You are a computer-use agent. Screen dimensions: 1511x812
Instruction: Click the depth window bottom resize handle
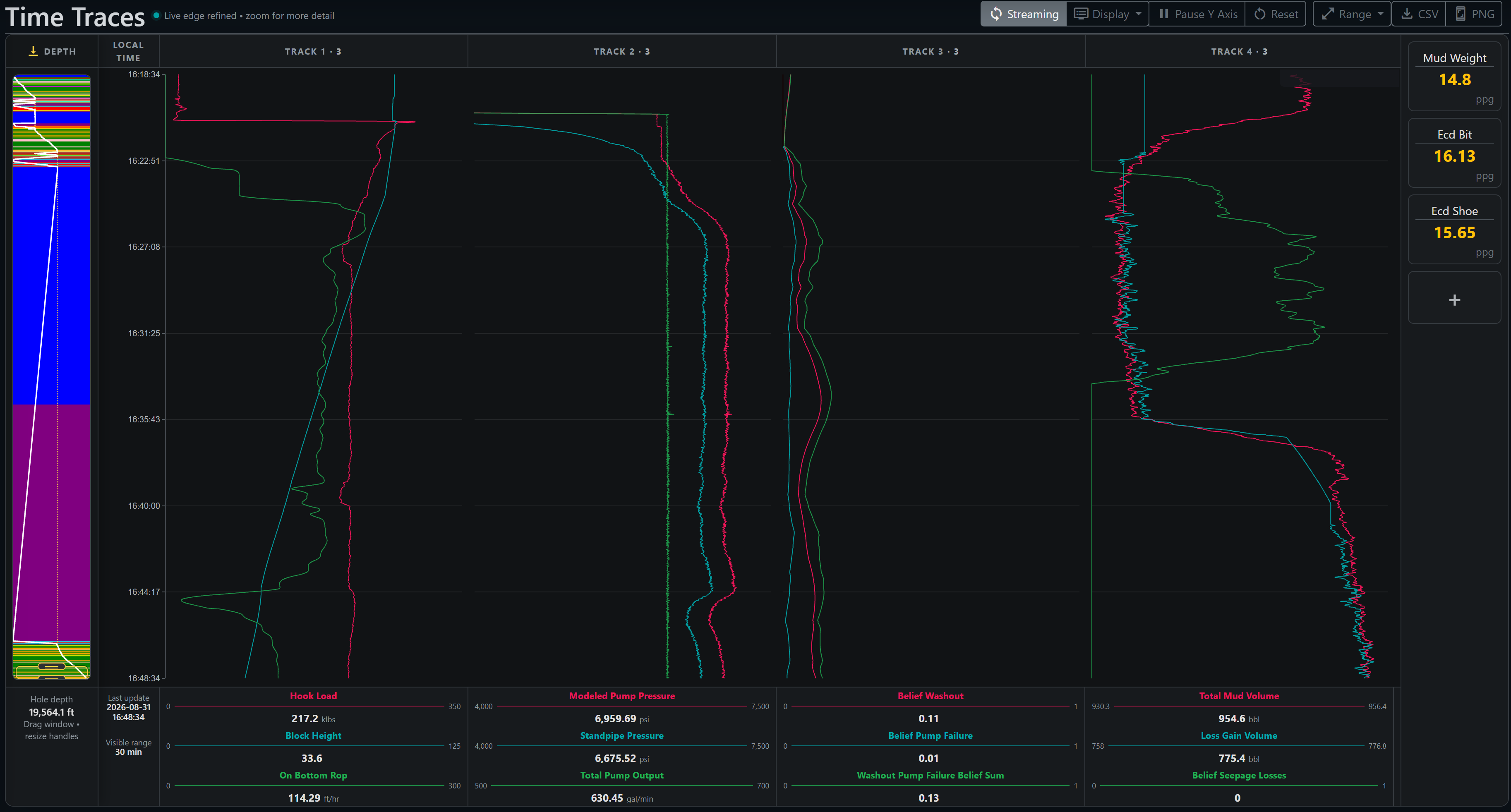coord(52,678)
